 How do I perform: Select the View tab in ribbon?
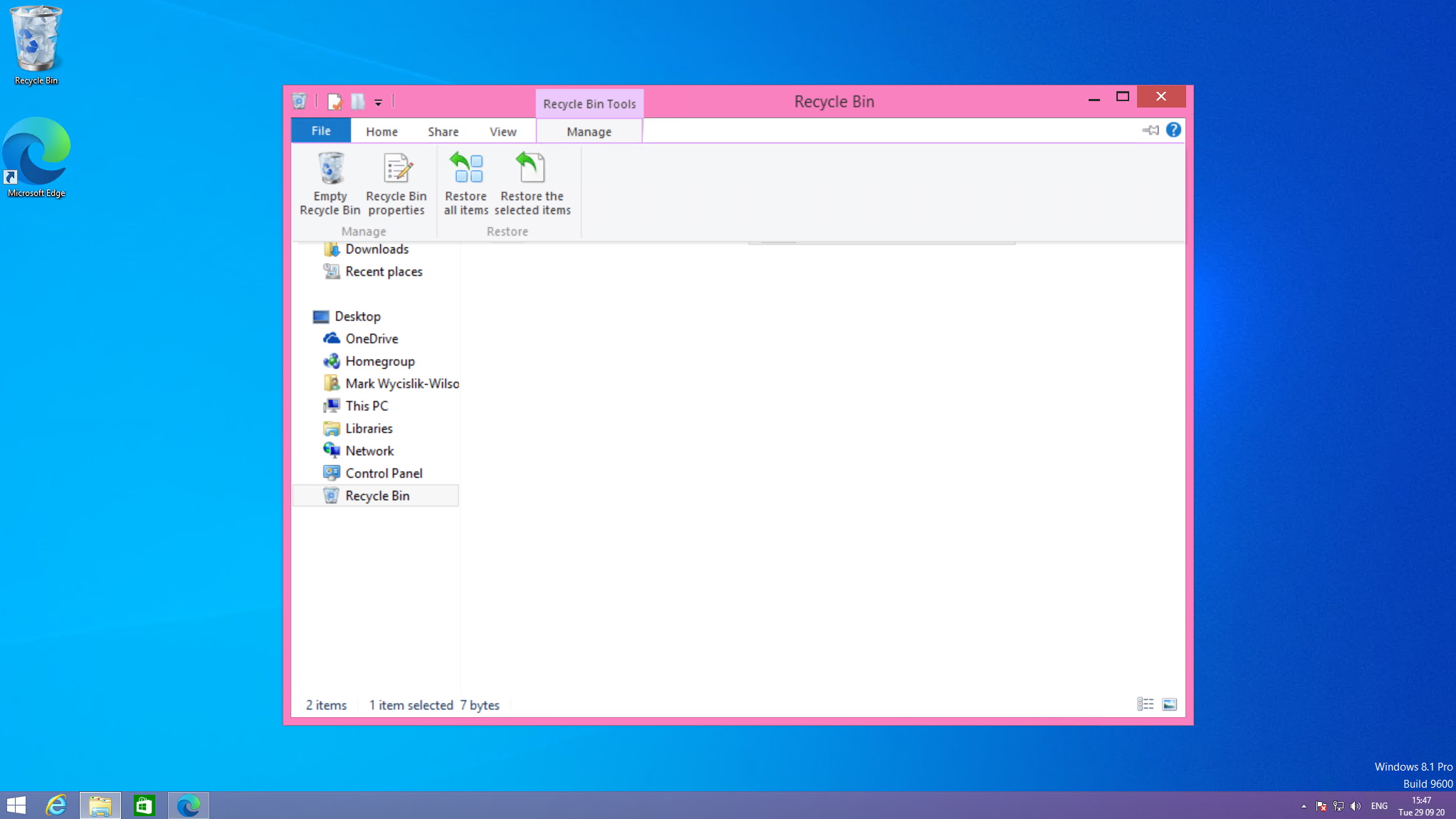[x=502, y=131]
